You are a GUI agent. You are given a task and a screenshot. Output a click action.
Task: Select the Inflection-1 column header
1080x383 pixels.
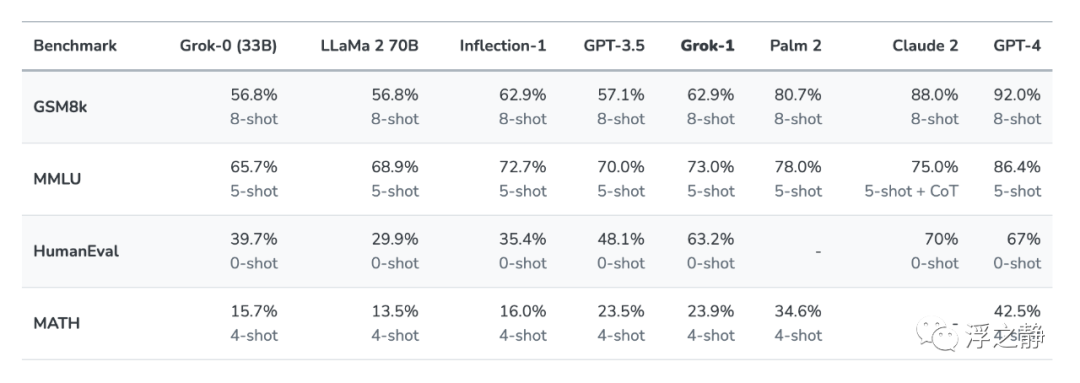(503, 46)
